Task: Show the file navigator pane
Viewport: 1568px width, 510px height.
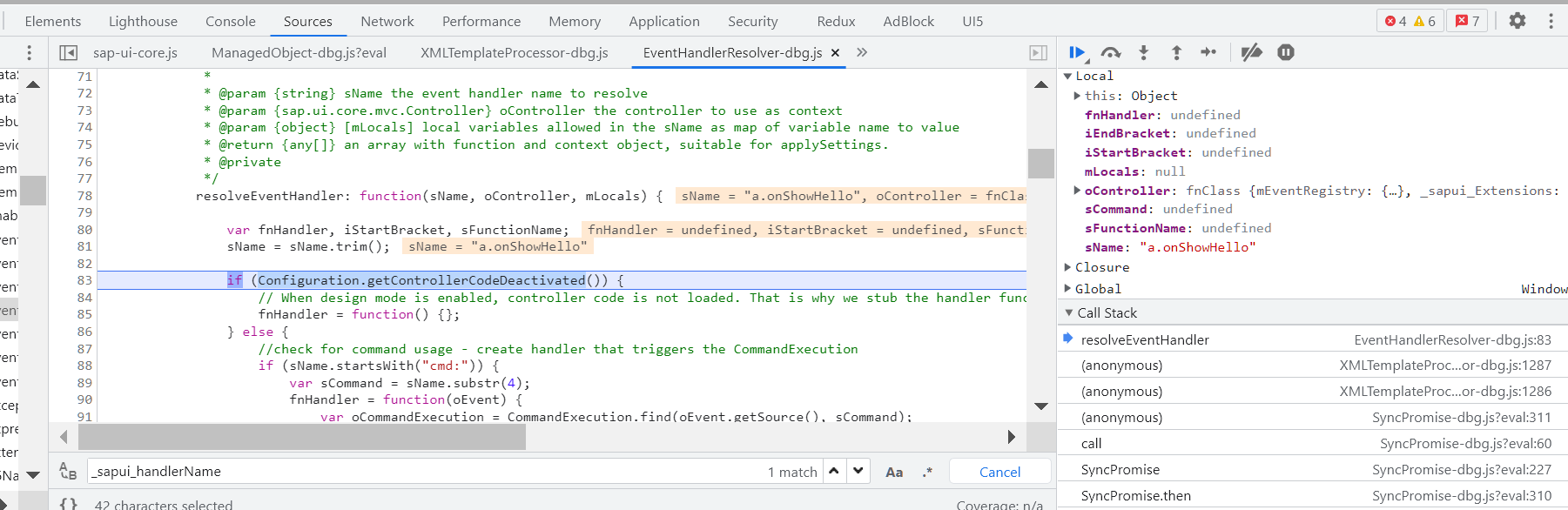Action: click(x=68, y=53)
